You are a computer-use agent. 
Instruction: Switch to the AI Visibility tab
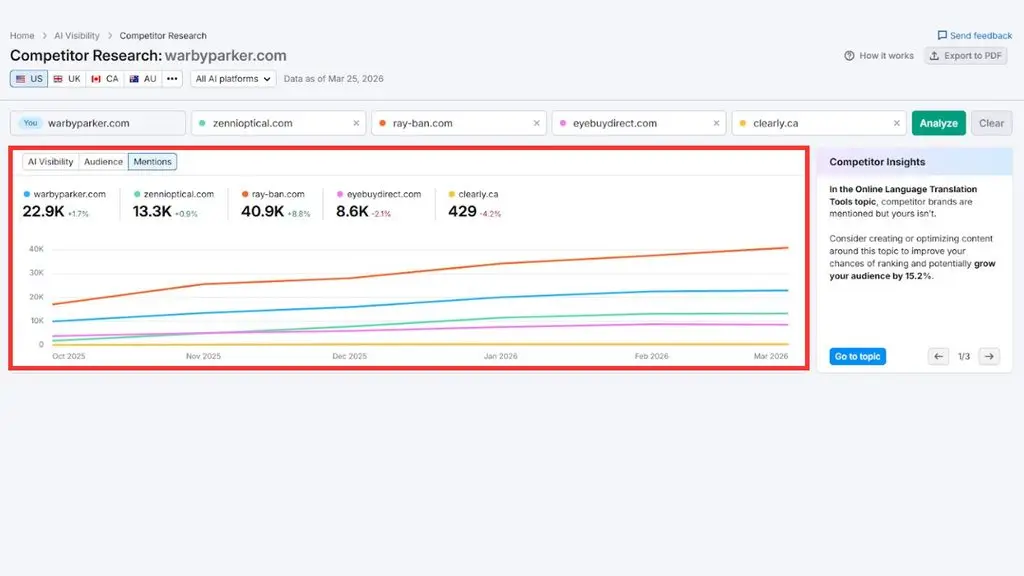coord(50,161)
